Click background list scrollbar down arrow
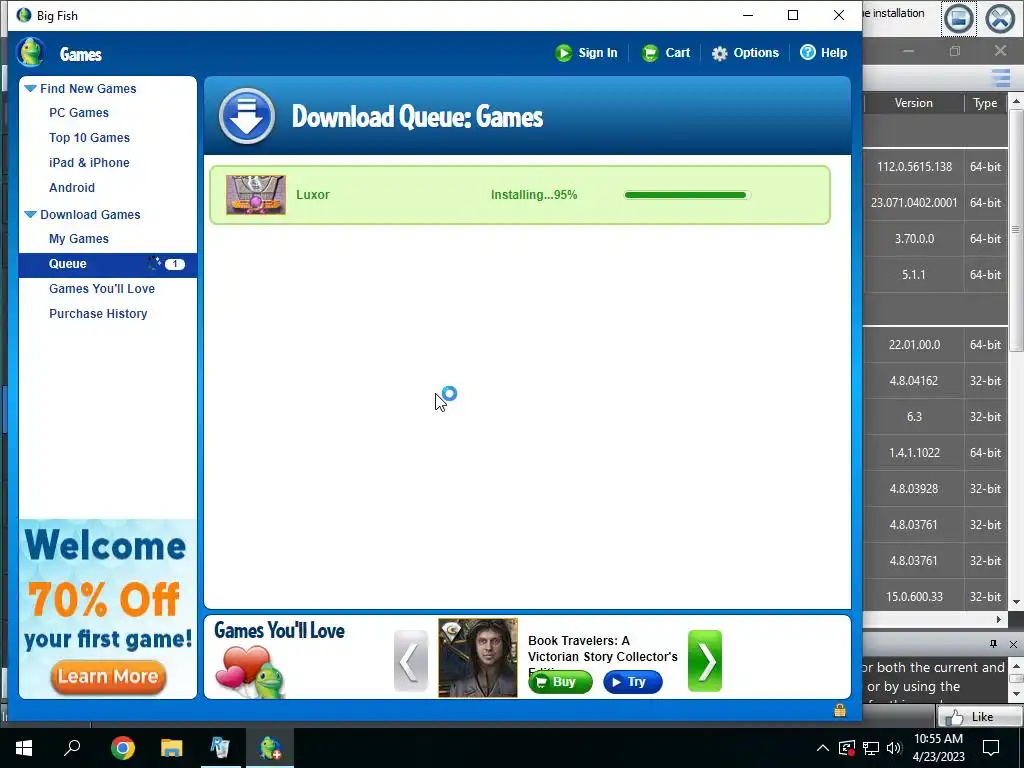This screenshot has width=1024, height=768. point(1016,601)
